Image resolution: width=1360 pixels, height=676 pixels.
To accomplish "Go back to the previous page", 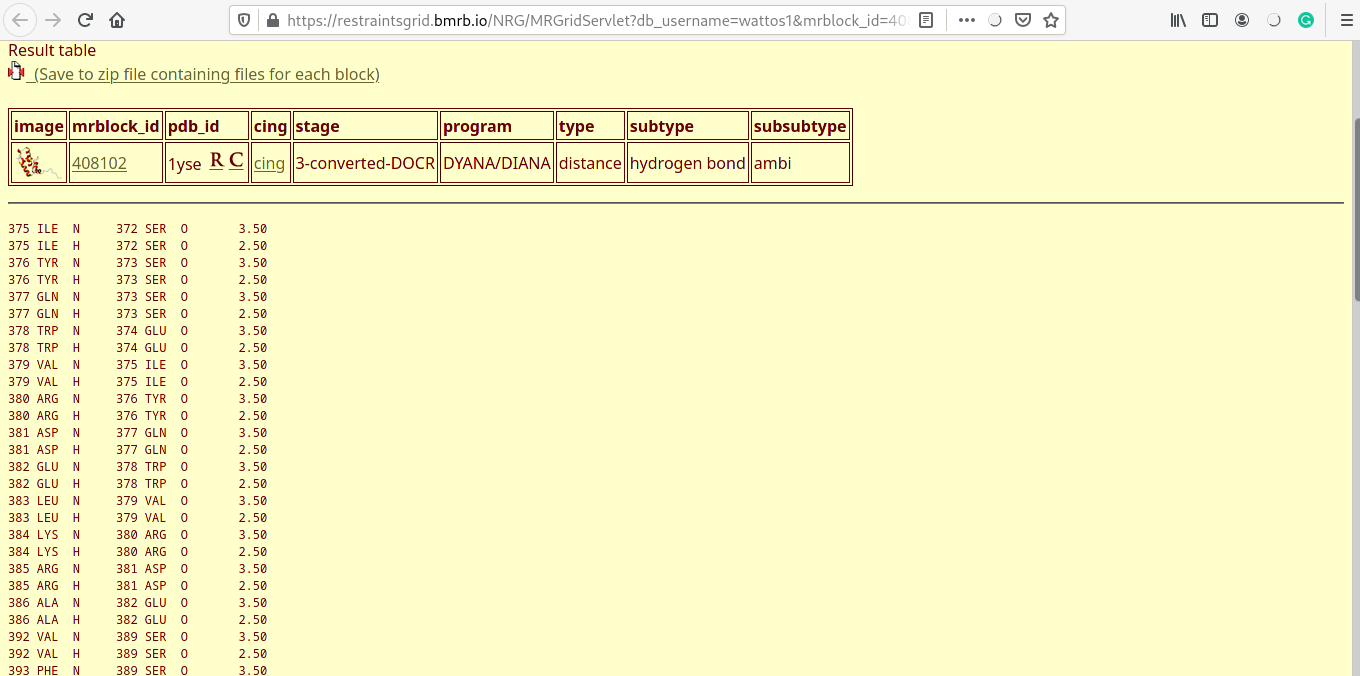I will click(21, 20).
